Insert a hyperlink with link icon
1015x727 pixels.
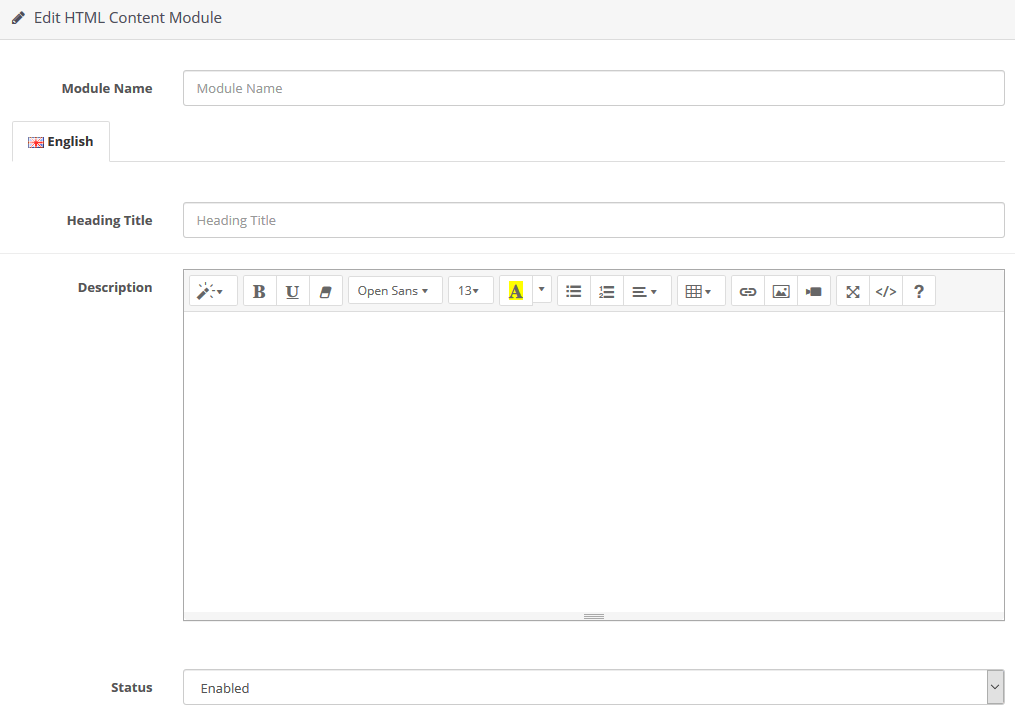(748, 291)
